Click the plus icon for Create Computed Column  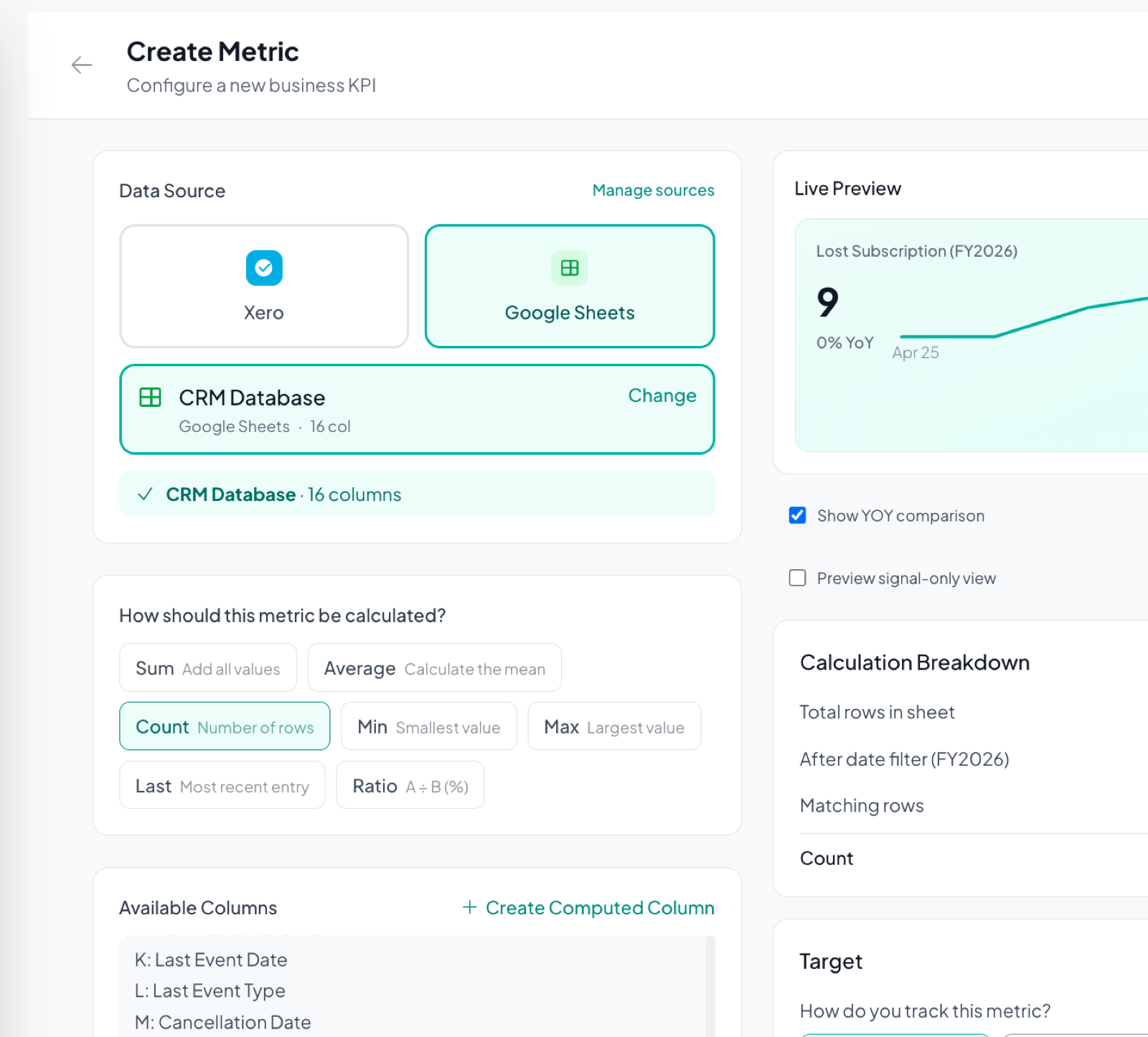click(x=470, y=907)
